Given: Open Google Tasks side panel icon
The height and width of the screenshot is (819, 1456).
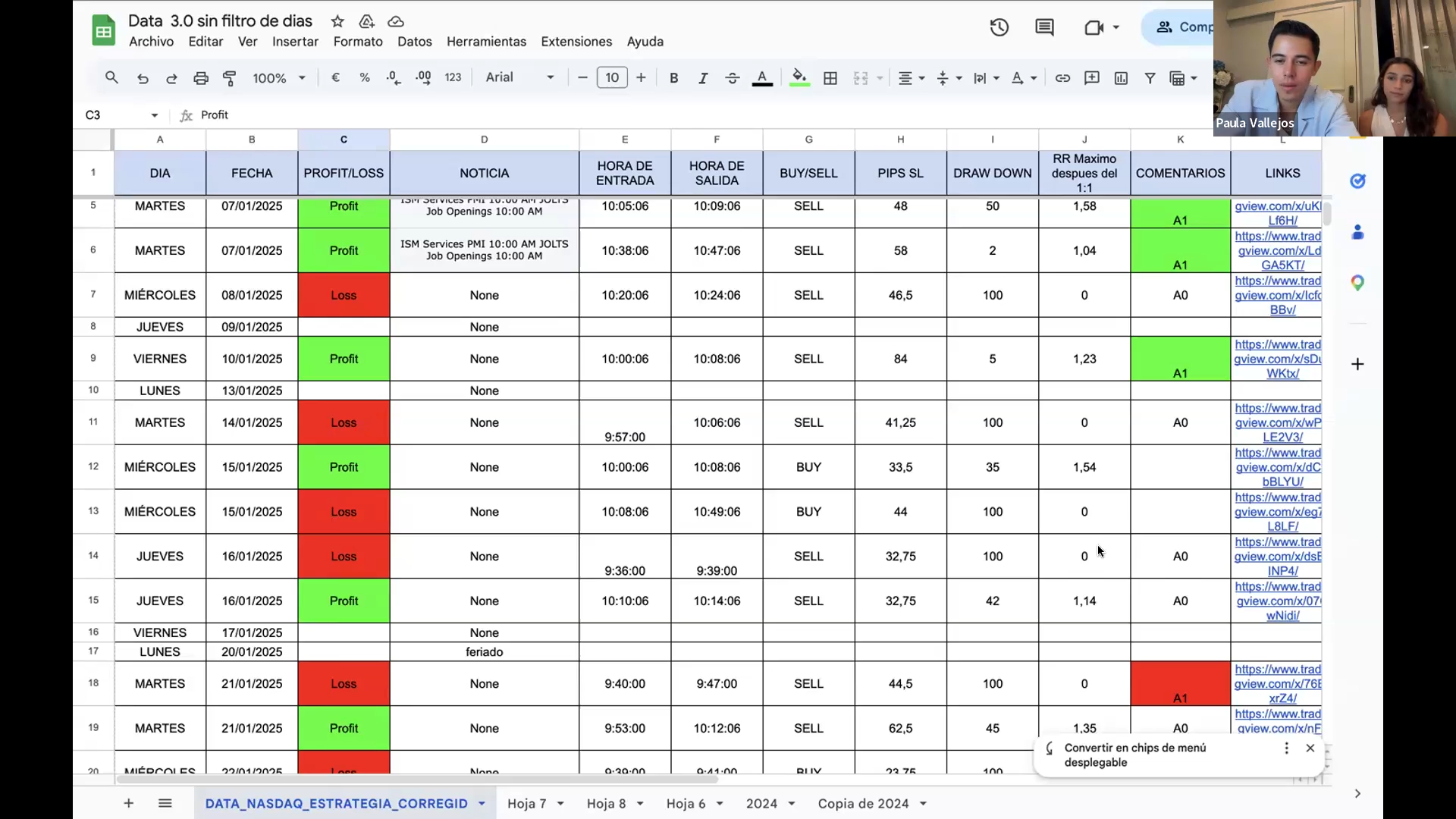Looking at the screenshot, I should [1357, 181].
